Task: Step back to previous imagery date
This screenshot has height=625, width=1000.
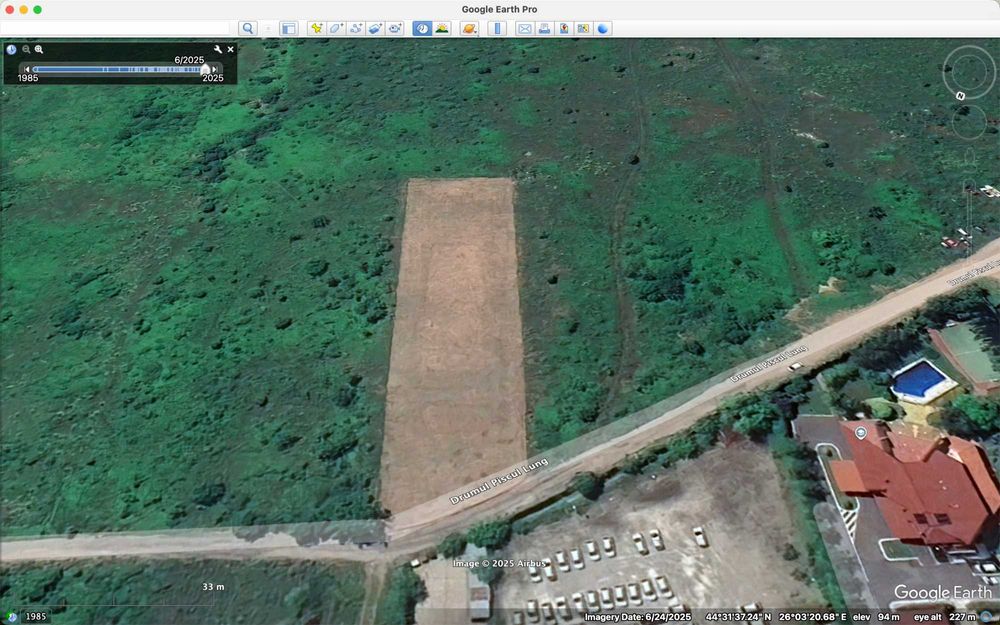Action: click(x=26, y=69)
